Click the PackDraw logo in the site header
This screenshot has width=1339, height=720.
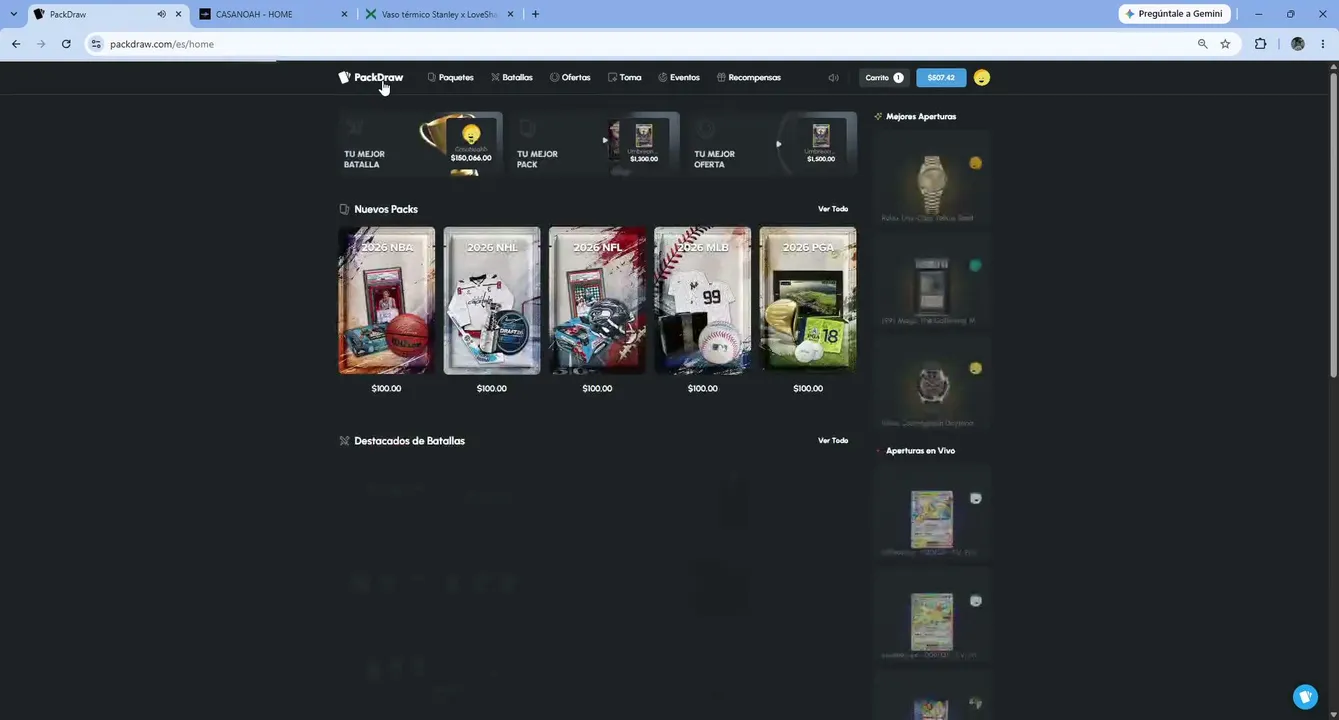371,77
